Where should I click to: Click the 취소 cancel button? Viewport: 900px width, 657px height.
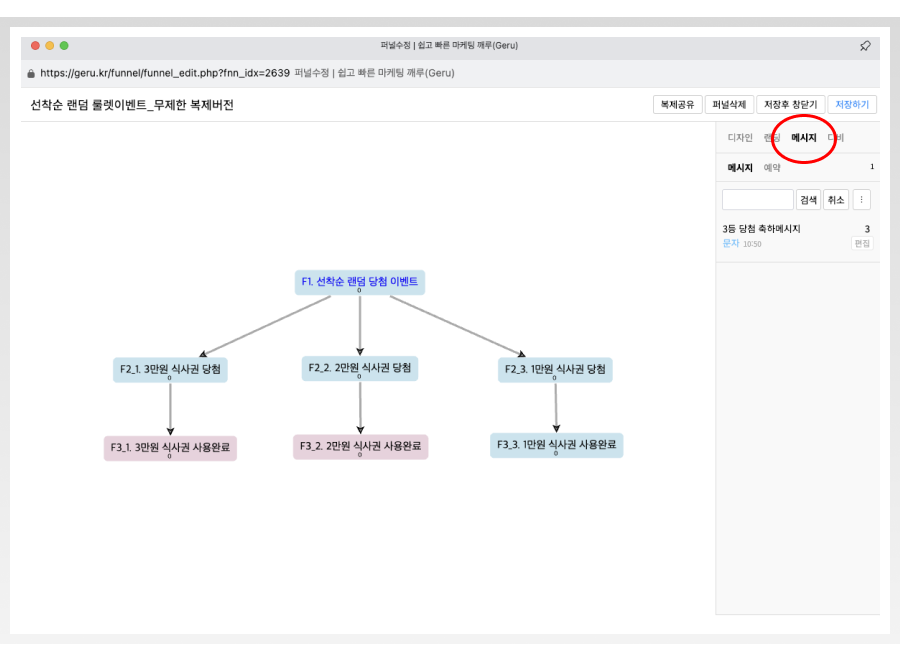(836, 200)
